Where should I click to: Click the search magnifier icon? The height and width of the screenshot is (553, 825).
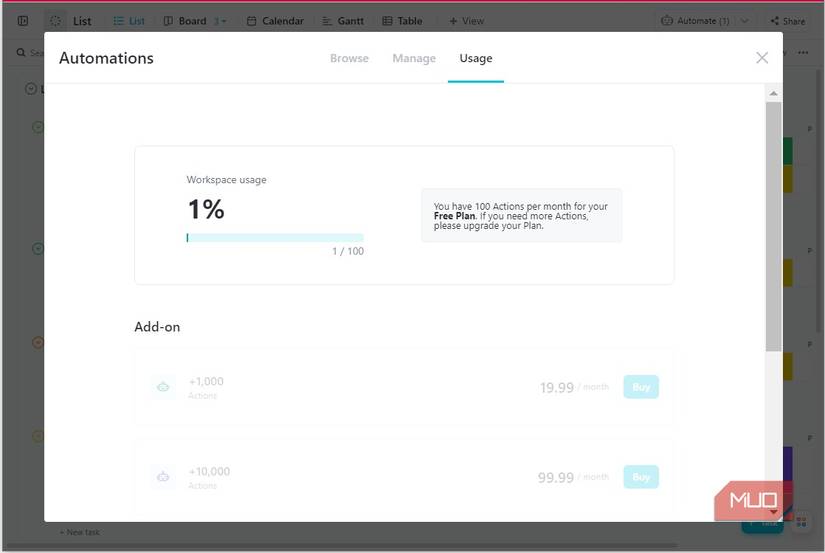click(x=21, y=53)
